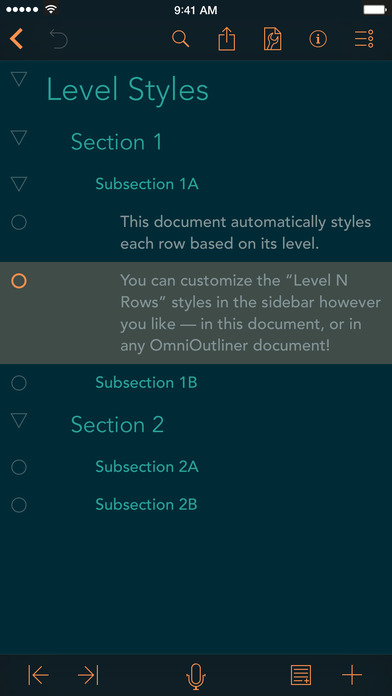
Task: Collapse the Section 1 disclosure triangle
Action: 19,138
